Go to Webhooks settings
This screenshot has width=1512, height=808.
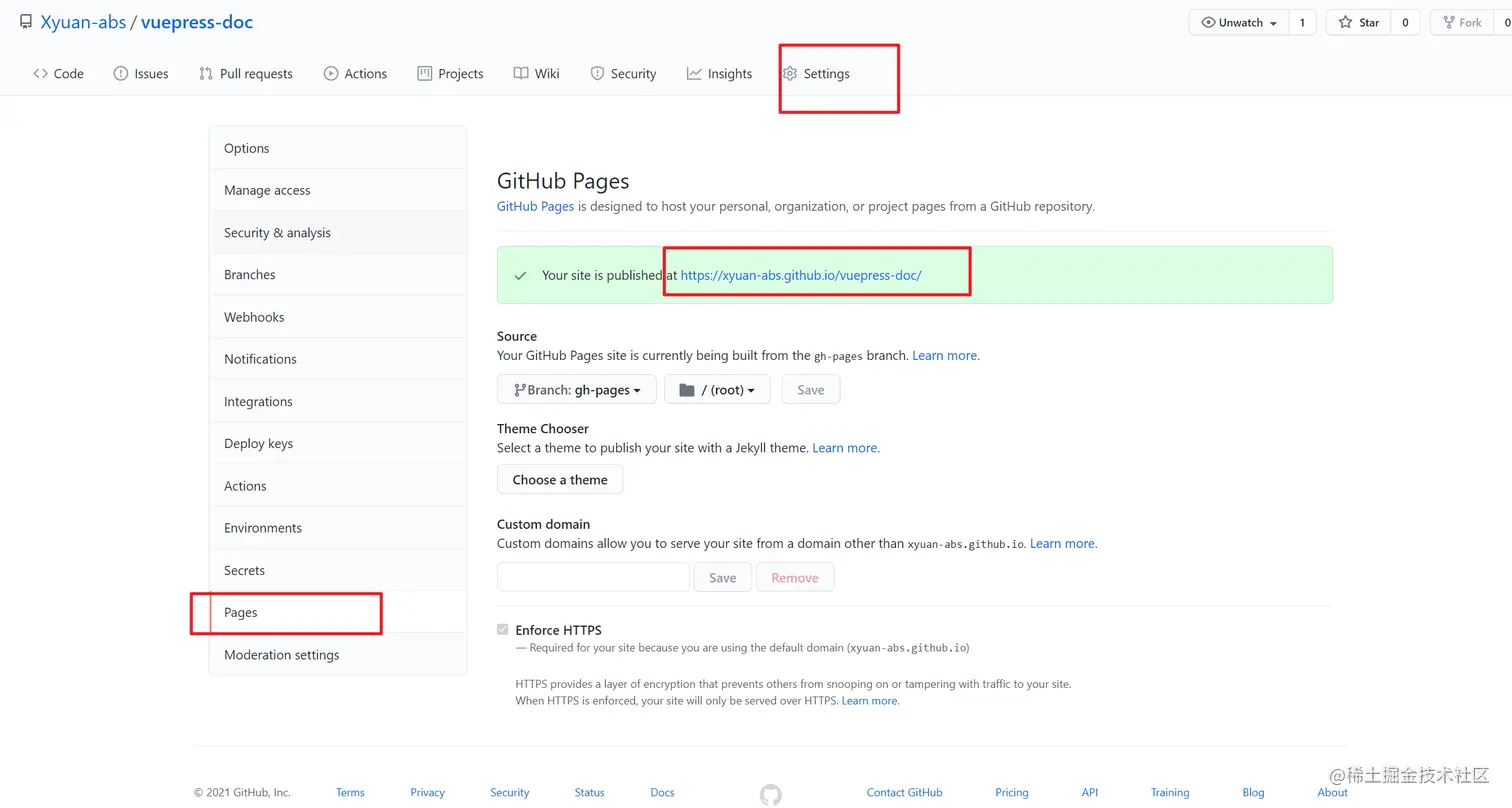click(x=338, y=317)
